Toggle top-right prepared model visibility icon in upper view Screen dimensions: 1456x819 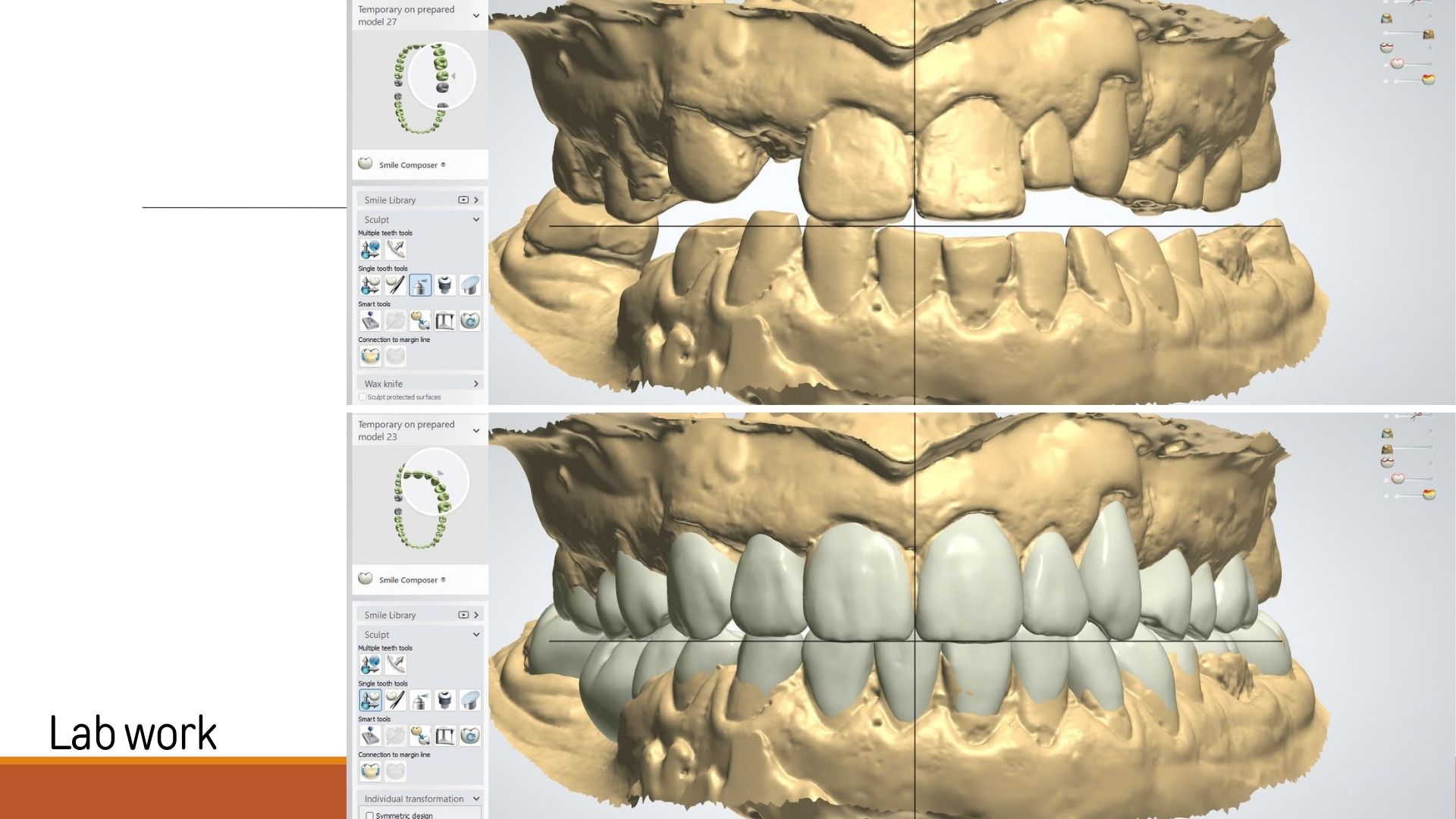pos(1386,20)
